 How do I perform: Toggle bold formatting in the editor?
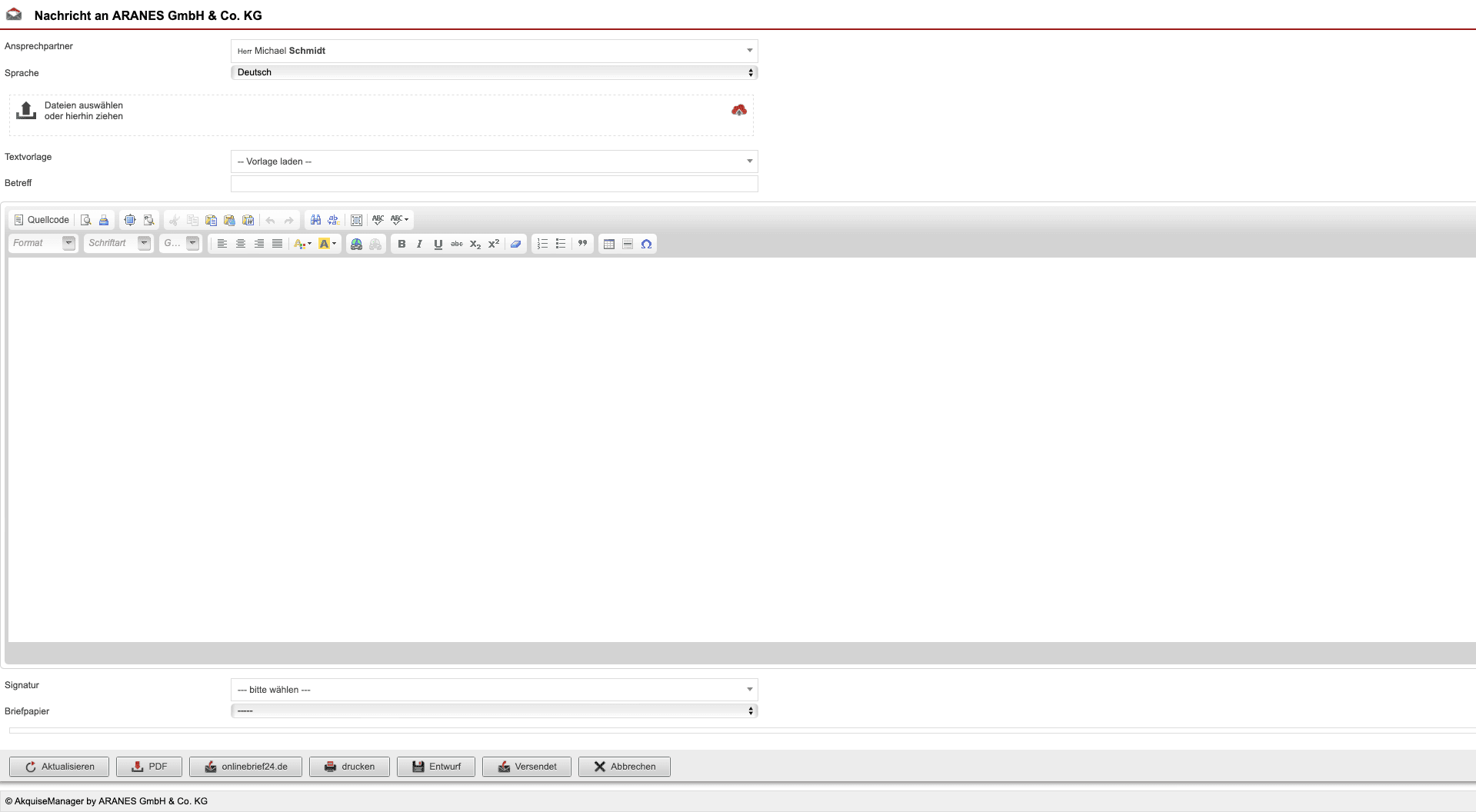(401, 244)
